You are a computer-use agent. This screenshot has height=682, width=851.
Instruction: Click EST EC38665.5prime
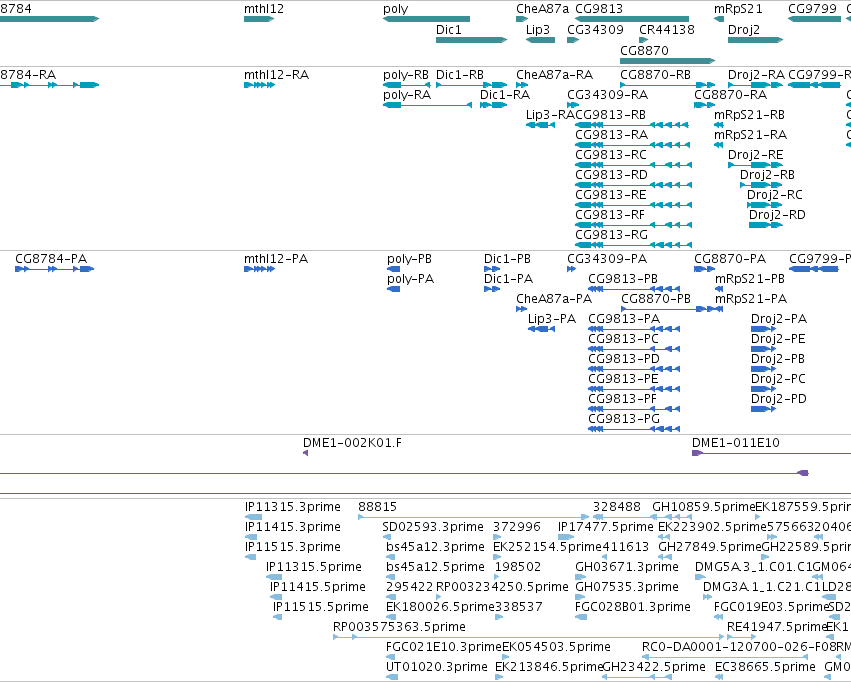click(x=765, y=667)
